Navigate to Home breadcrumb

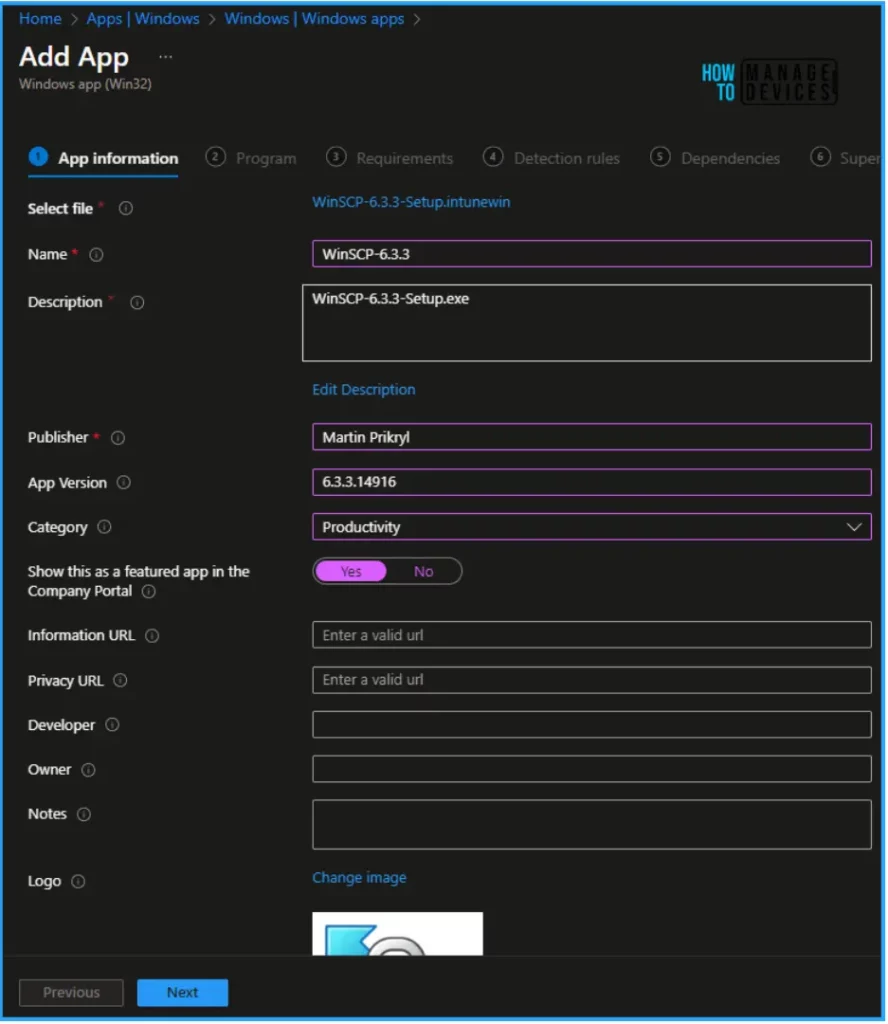tap(40, 19)
